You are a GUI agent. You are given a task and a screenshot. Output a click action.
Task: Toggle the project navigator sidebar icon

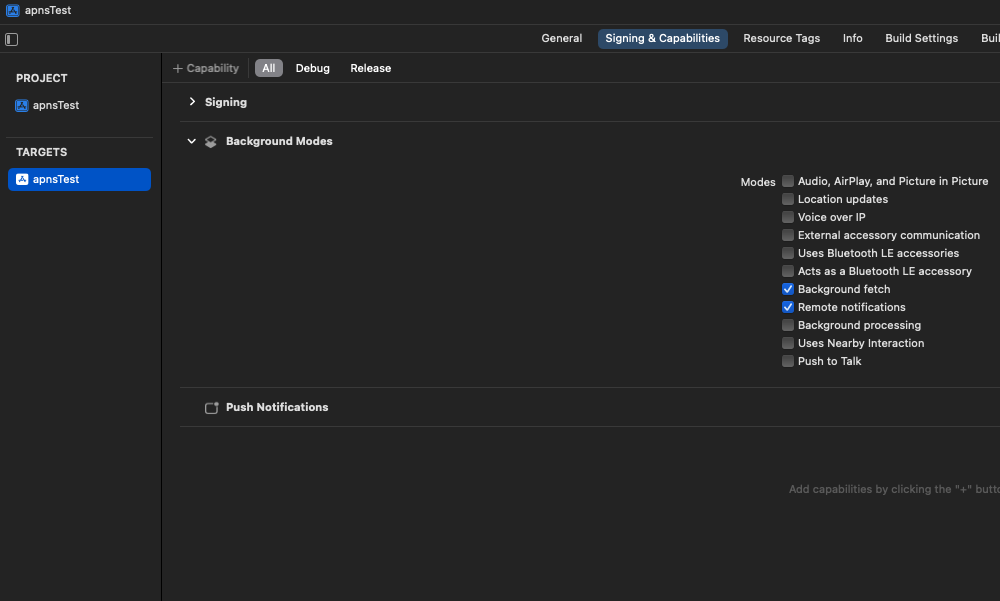[x=11, y=39]
